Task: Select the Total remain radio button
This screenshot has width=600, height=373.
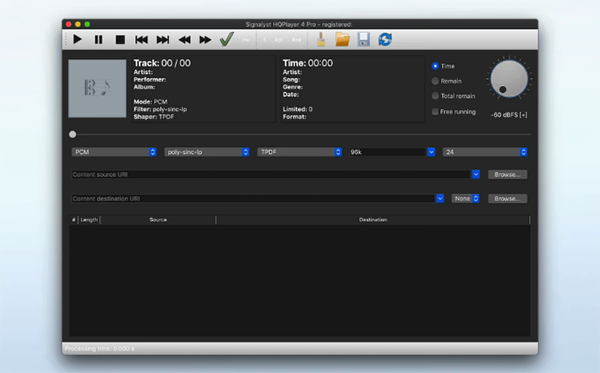Action: click(x=435, y=96)
